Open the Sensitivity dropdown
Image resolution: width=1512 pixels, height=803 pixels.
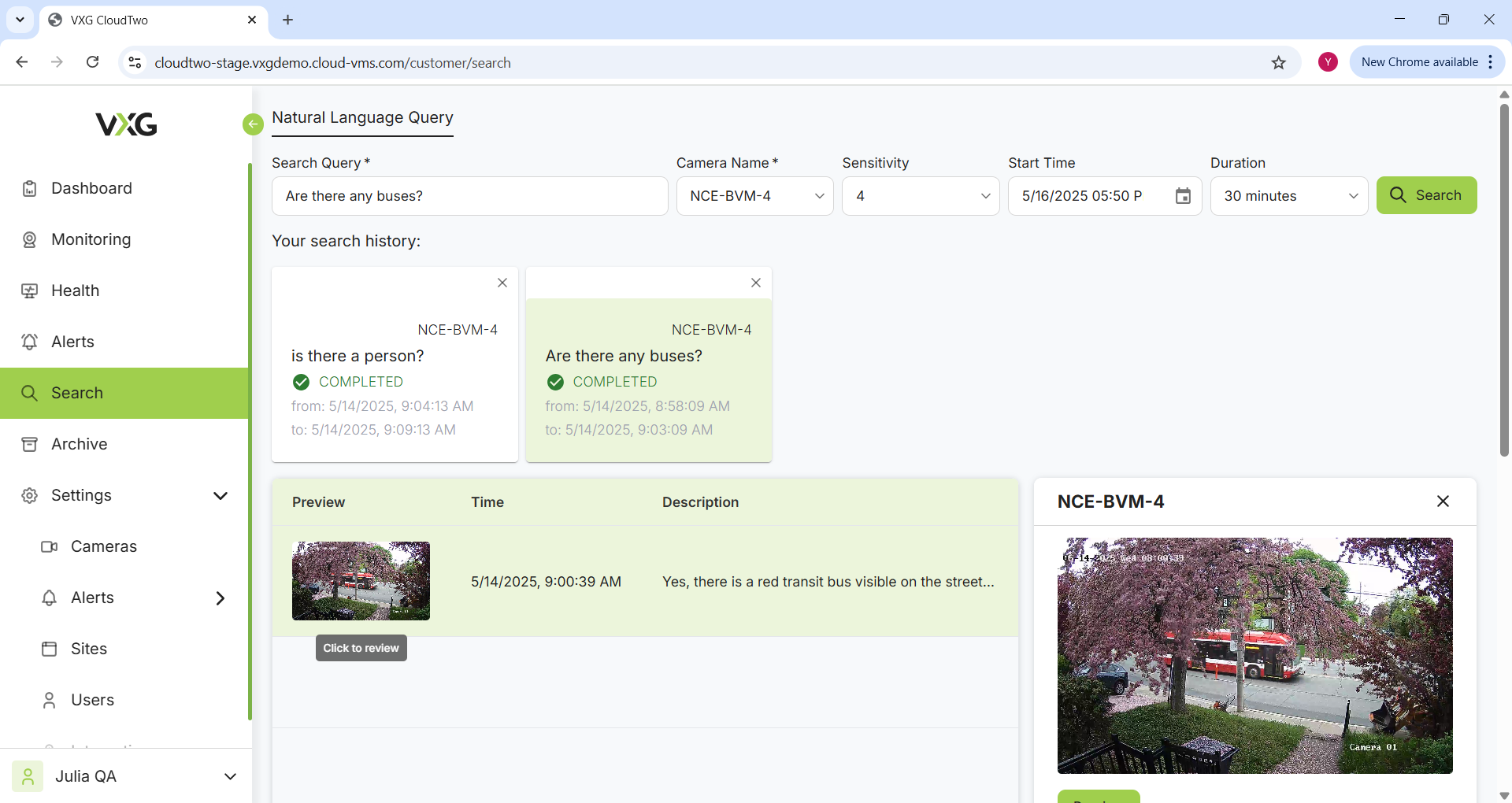[920, 196]
